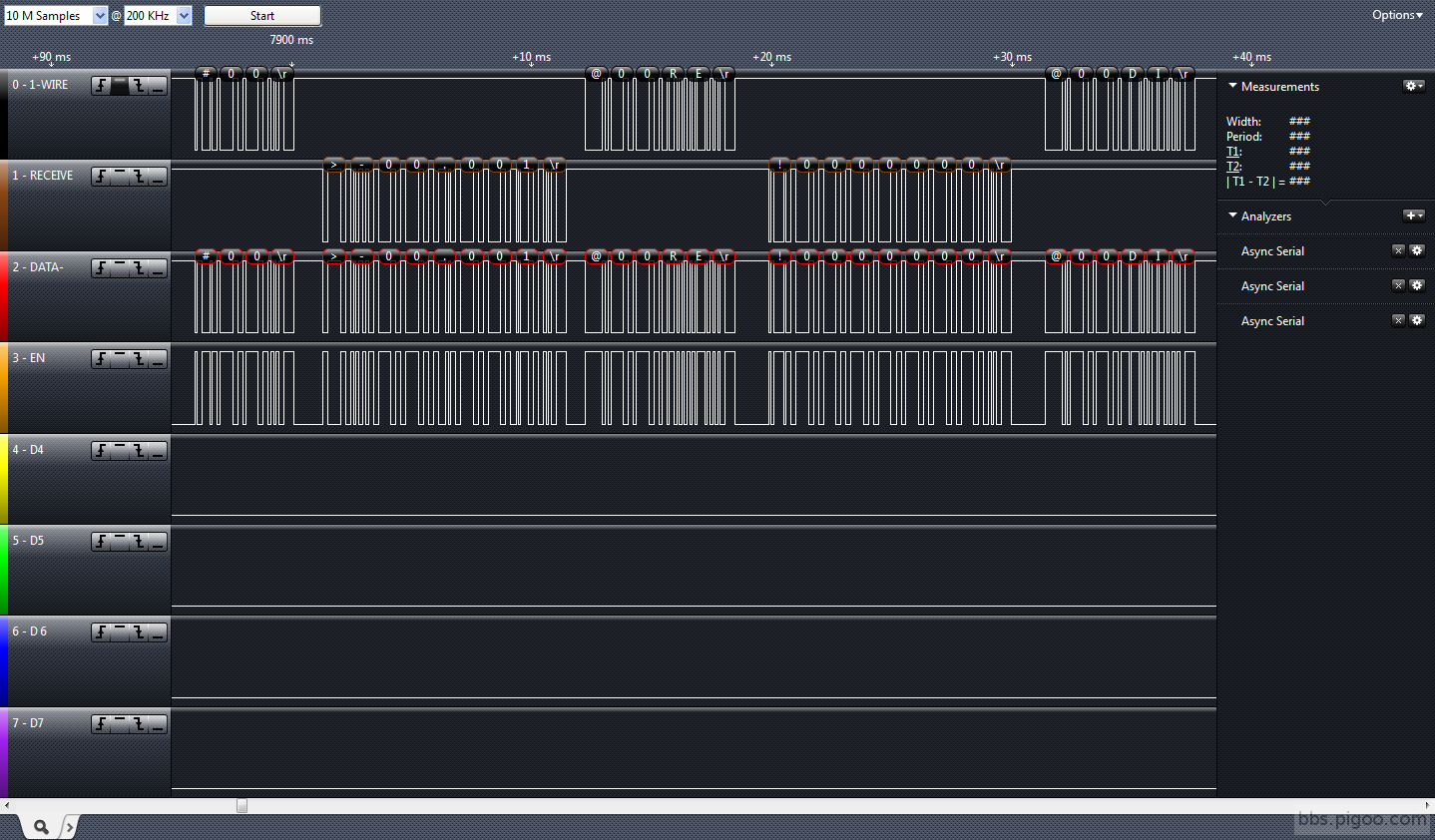The width and height of the screenshot is (1435, 840).
Task: Click the +20 ms timeline marker
Action: tap(771, 57)
